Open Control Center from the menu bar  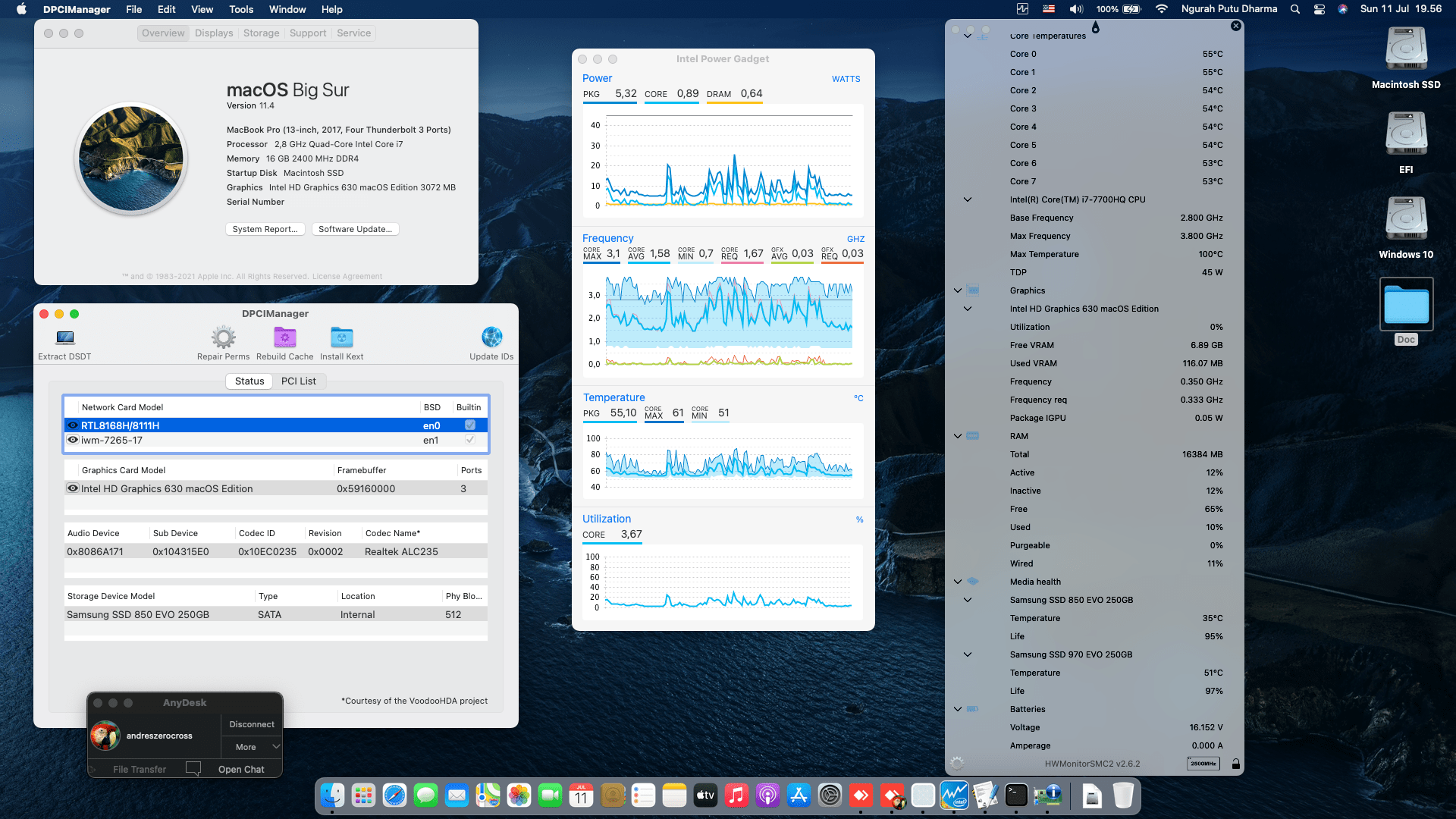[x=1319, y=9]
